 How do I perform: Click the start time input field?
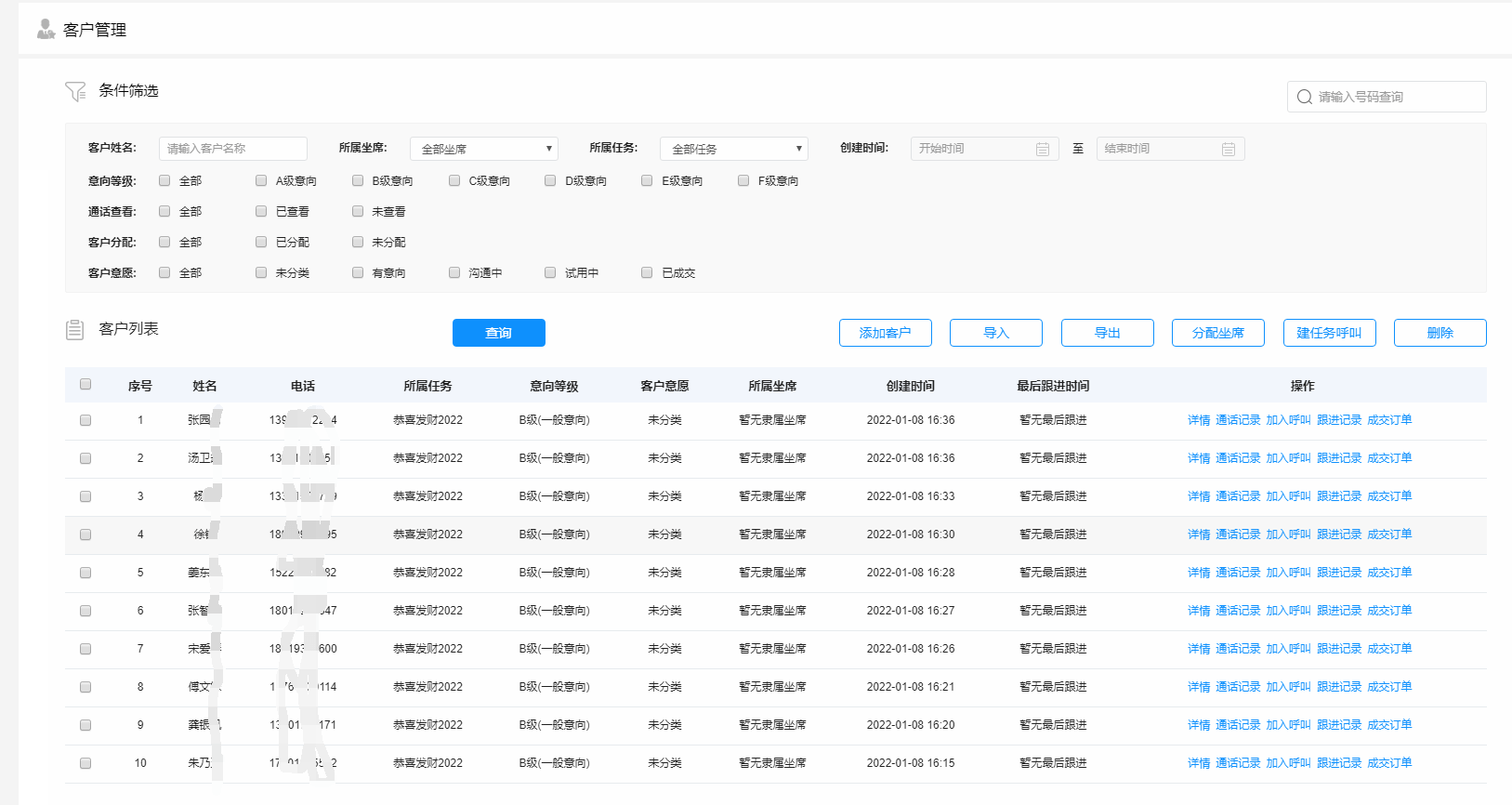[985, 149]
